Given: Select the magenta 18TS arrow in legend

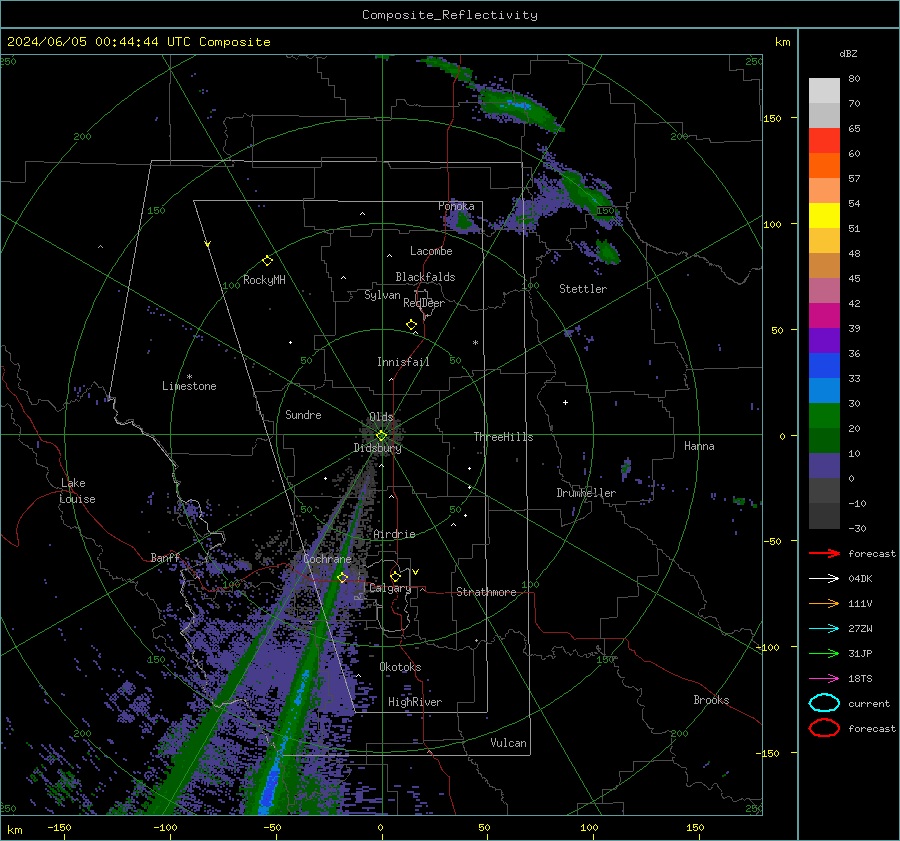Looking at the screenshot, I should click(824, 679).
